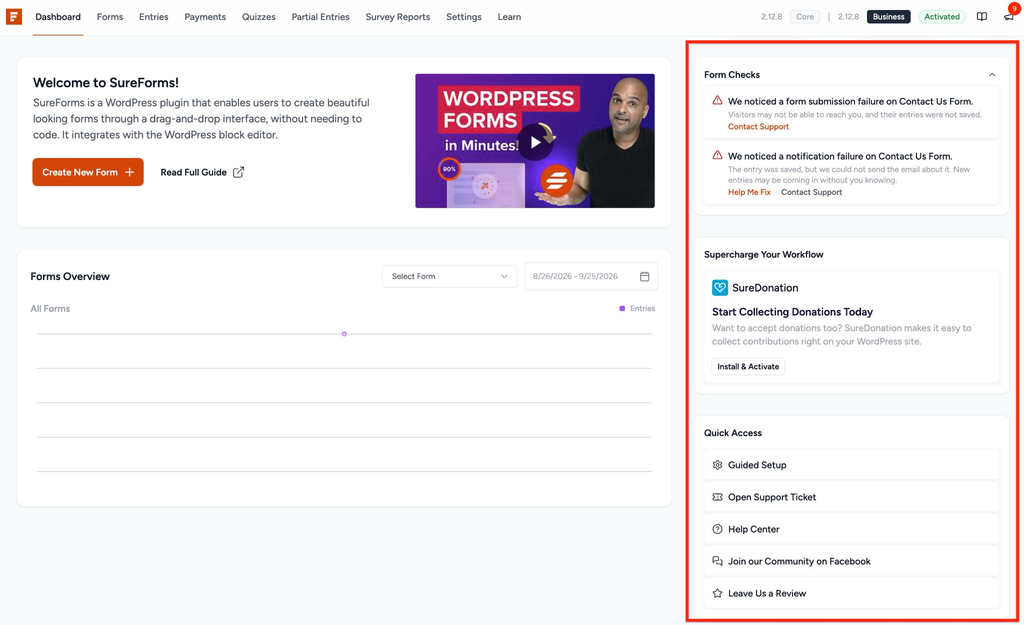Viewport: 1024px width, 625px height.
Task: Open the Help Center link
Action: click(852, 529)
